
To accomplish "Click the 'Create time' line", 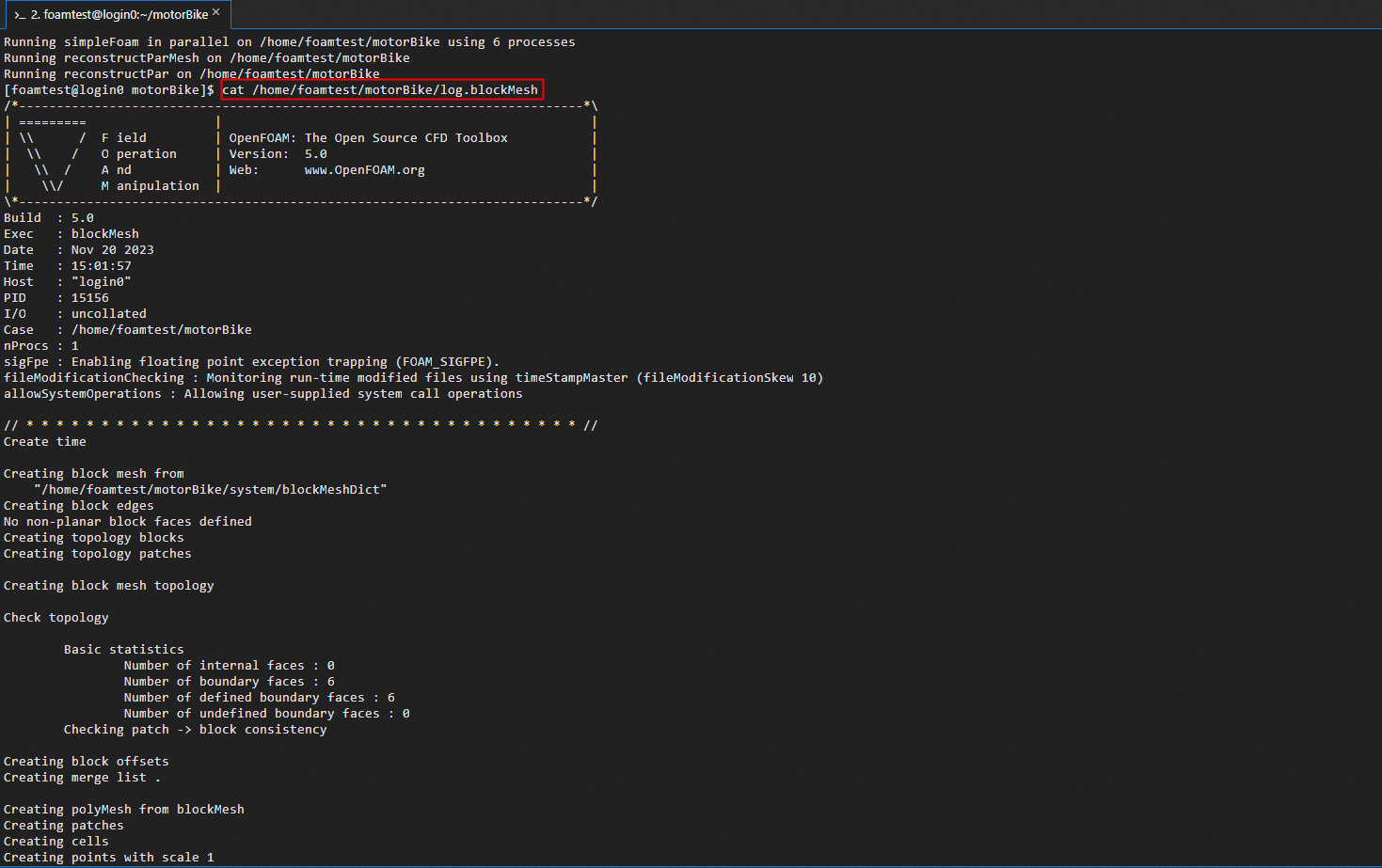I will coord(45,442).
